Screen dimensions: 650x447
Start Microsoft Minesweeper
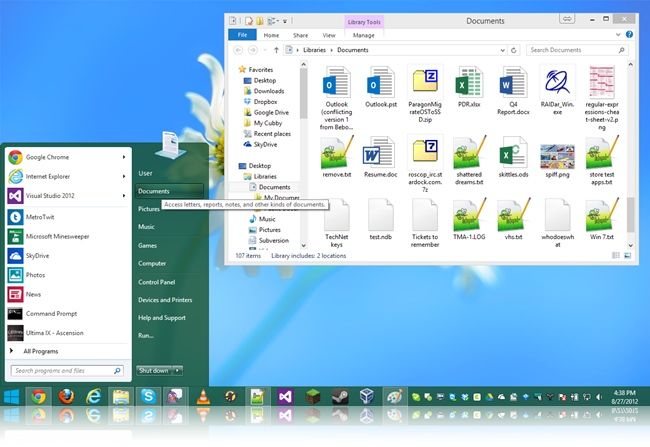68,236
